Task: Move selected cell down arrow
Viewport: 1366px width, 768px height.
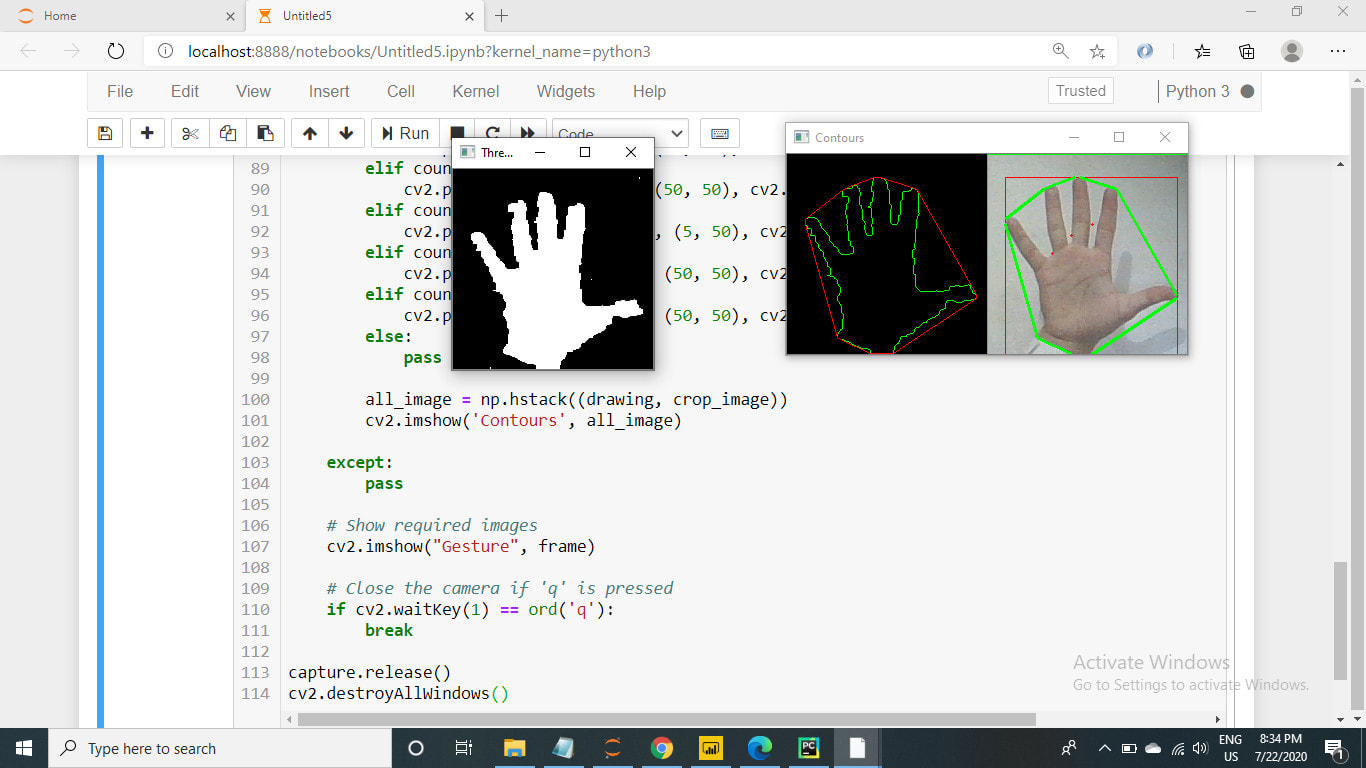Action: pos(346,133)
